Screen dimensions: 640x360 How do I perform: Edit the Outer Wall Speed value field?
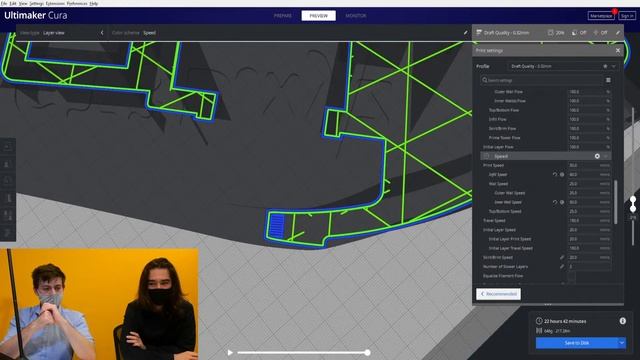click(589, 193)
